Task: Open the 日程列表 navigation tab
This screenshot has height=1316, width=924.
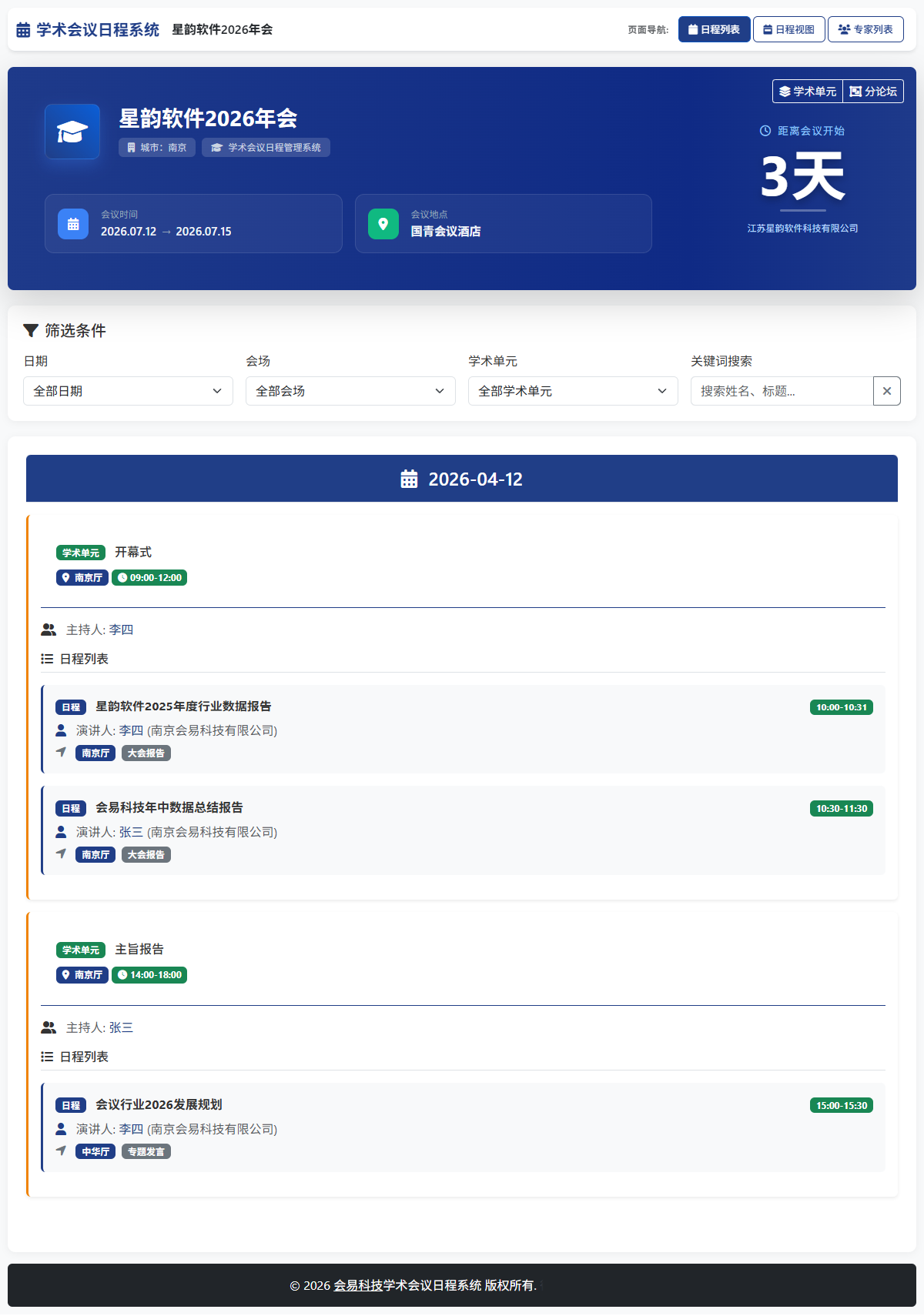Action: (x=714, y=29)
